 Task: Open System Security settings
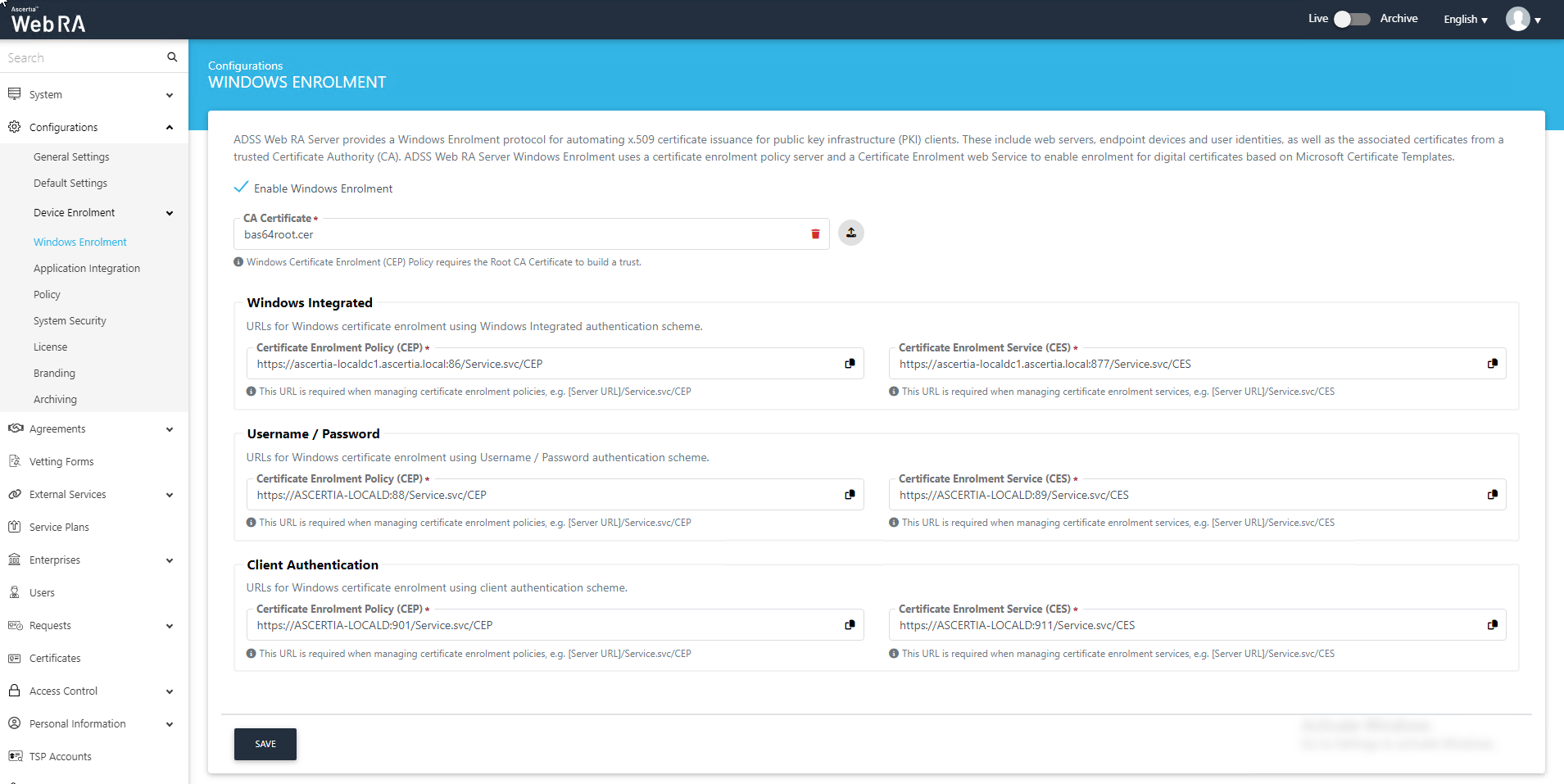70,320
